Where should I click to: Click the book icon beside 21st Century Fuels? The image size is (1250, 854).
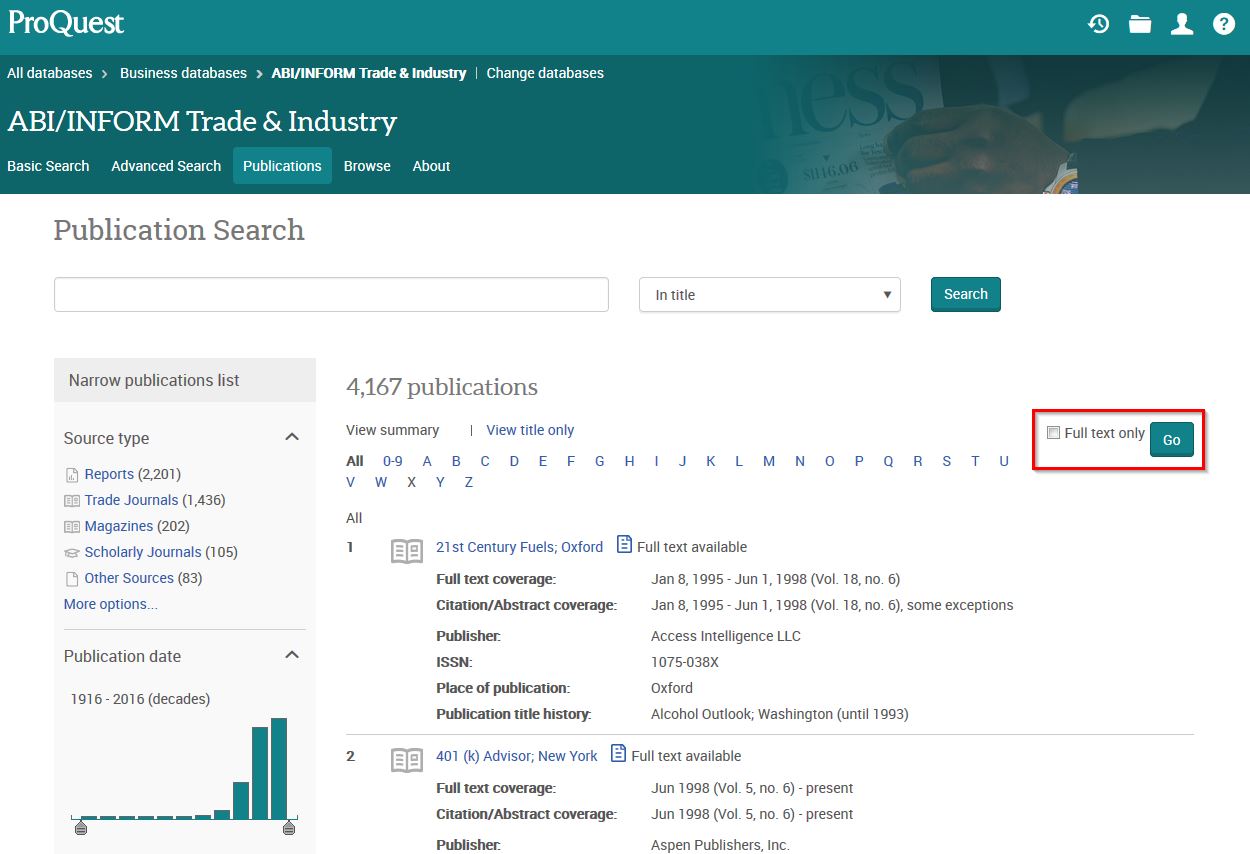[x=407, y=551]
